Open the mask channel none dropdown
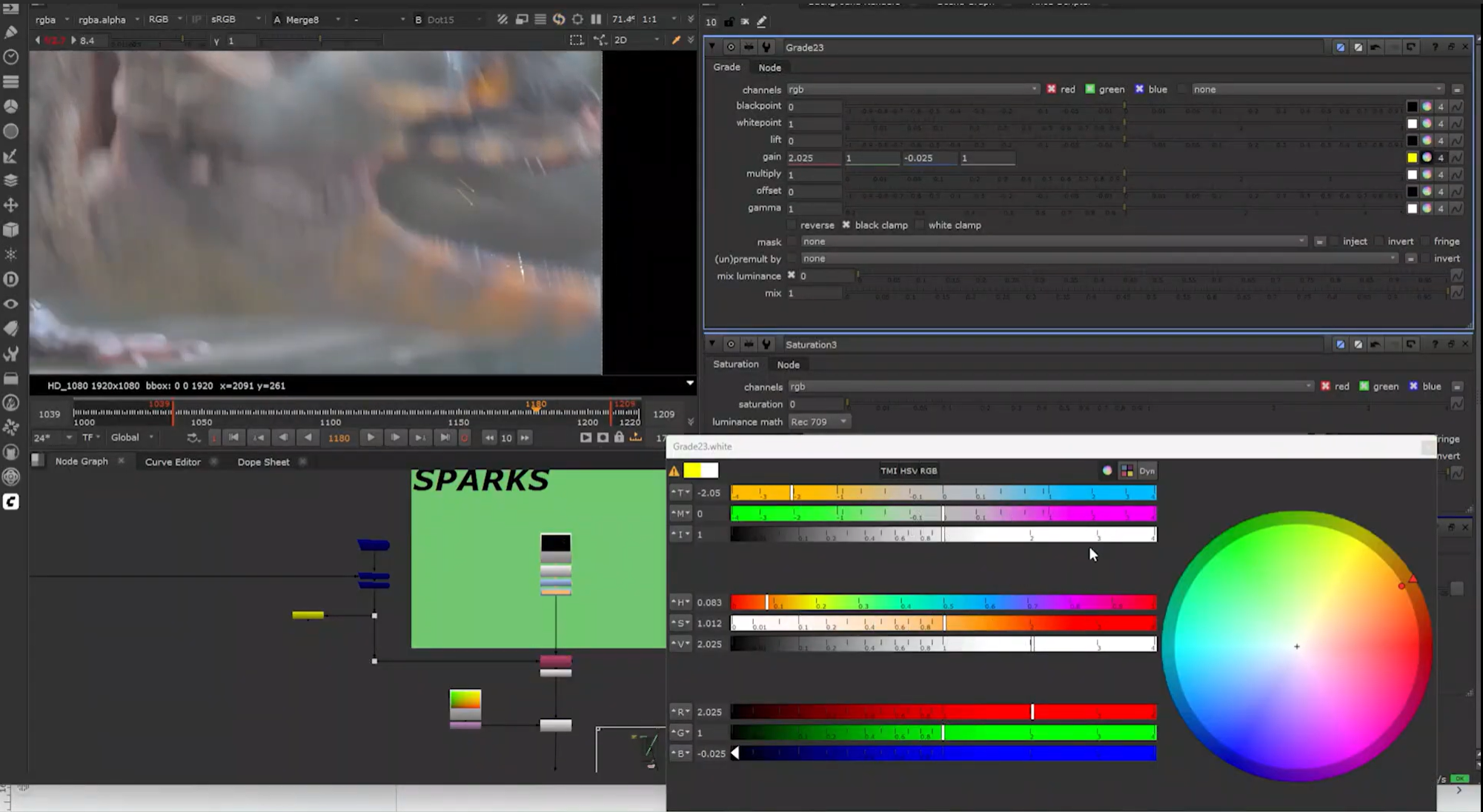 [1052, 242]
